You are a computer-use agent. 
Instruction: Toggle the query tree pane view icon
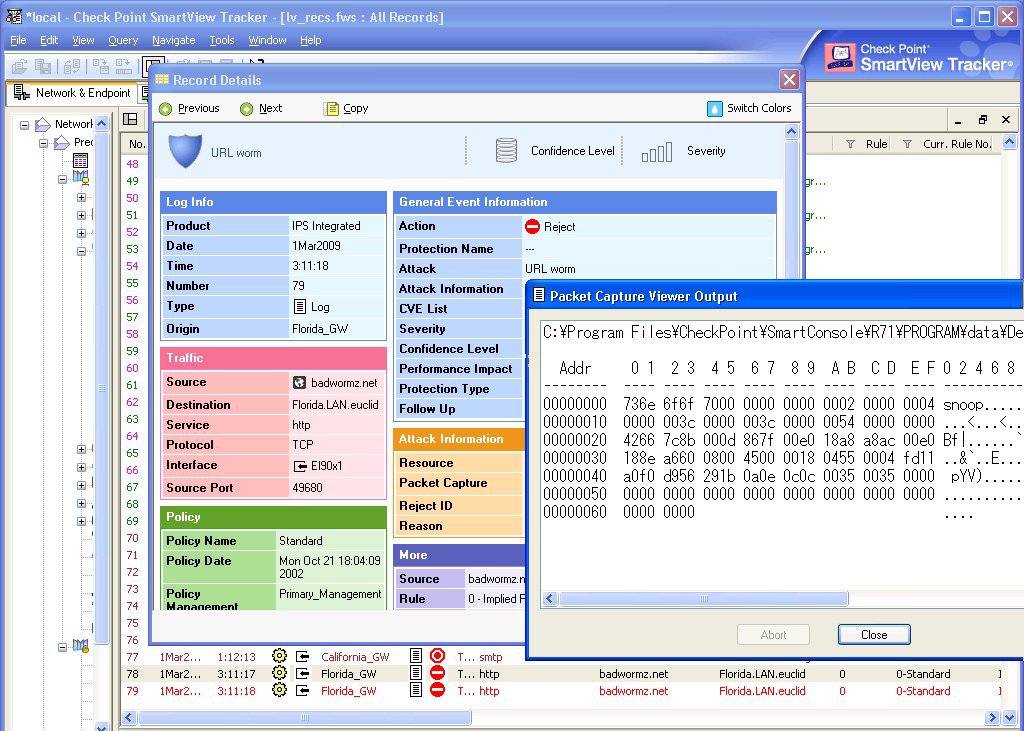(130, 118)
